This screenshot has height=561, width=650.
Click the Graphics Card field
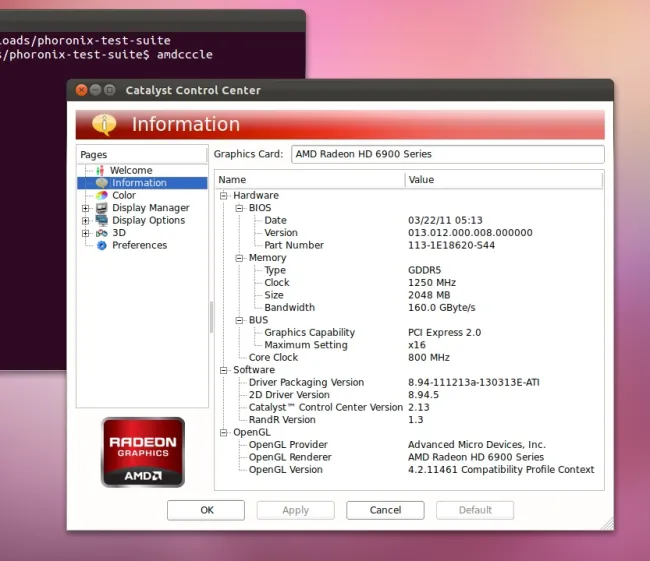click(448, 154)
